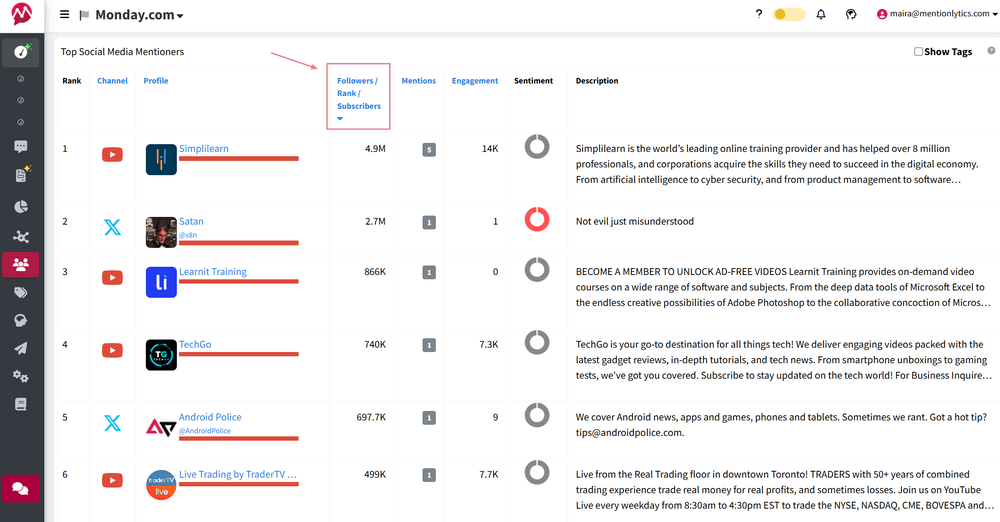Open the dashboard gauge sidebar icon
Viewport: 1000px width, 522px height.
pos(21,52)
